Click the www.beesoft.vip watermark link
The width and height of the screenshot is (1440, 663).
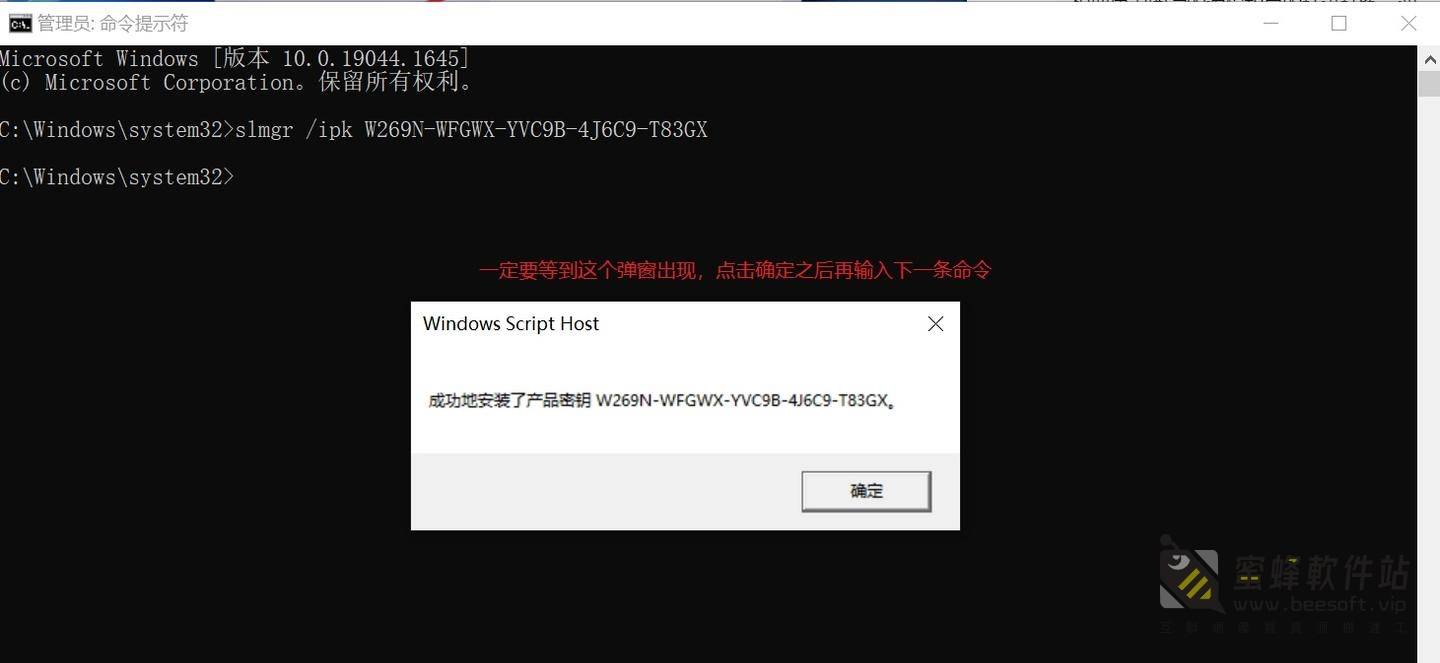(1319, 604)
